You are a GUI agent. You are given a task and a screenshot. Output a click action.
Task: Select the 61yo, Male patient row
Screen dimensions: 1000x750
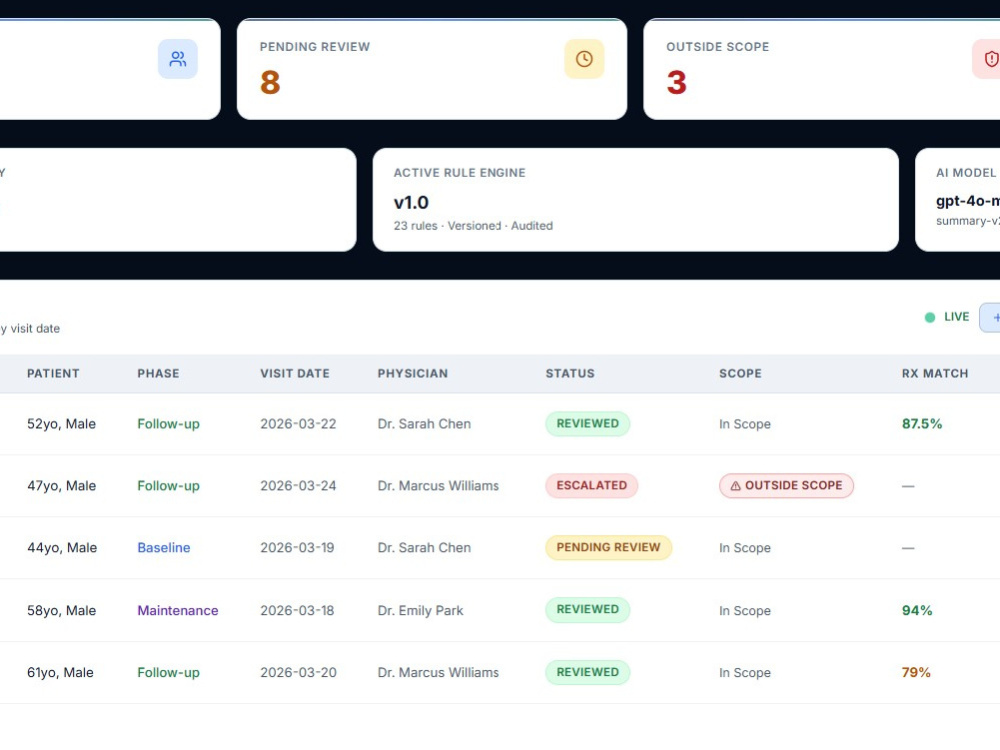click(500, 673)
